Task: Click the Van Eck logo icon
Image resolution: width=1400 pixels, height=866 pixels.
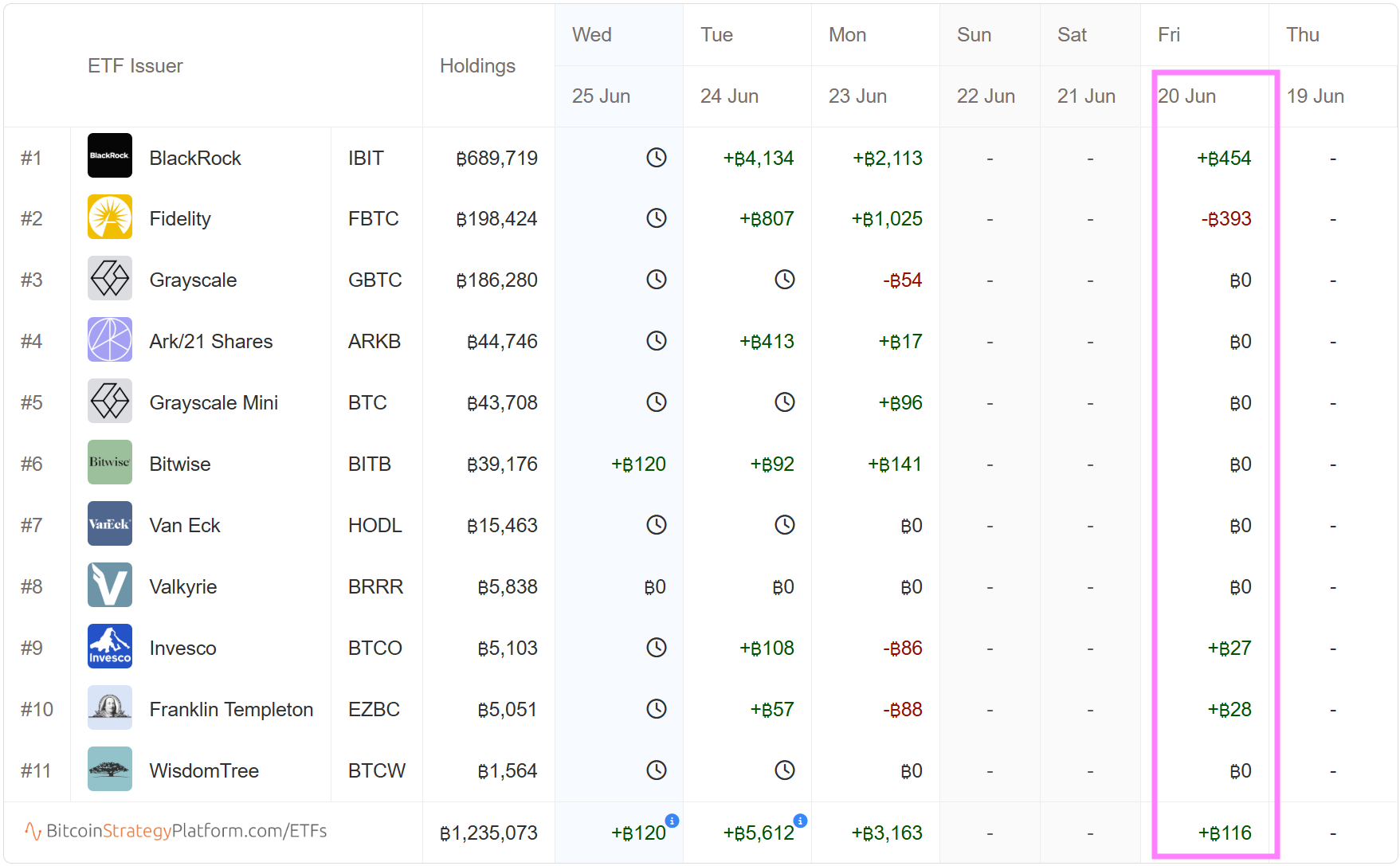Action: [109, 523]
